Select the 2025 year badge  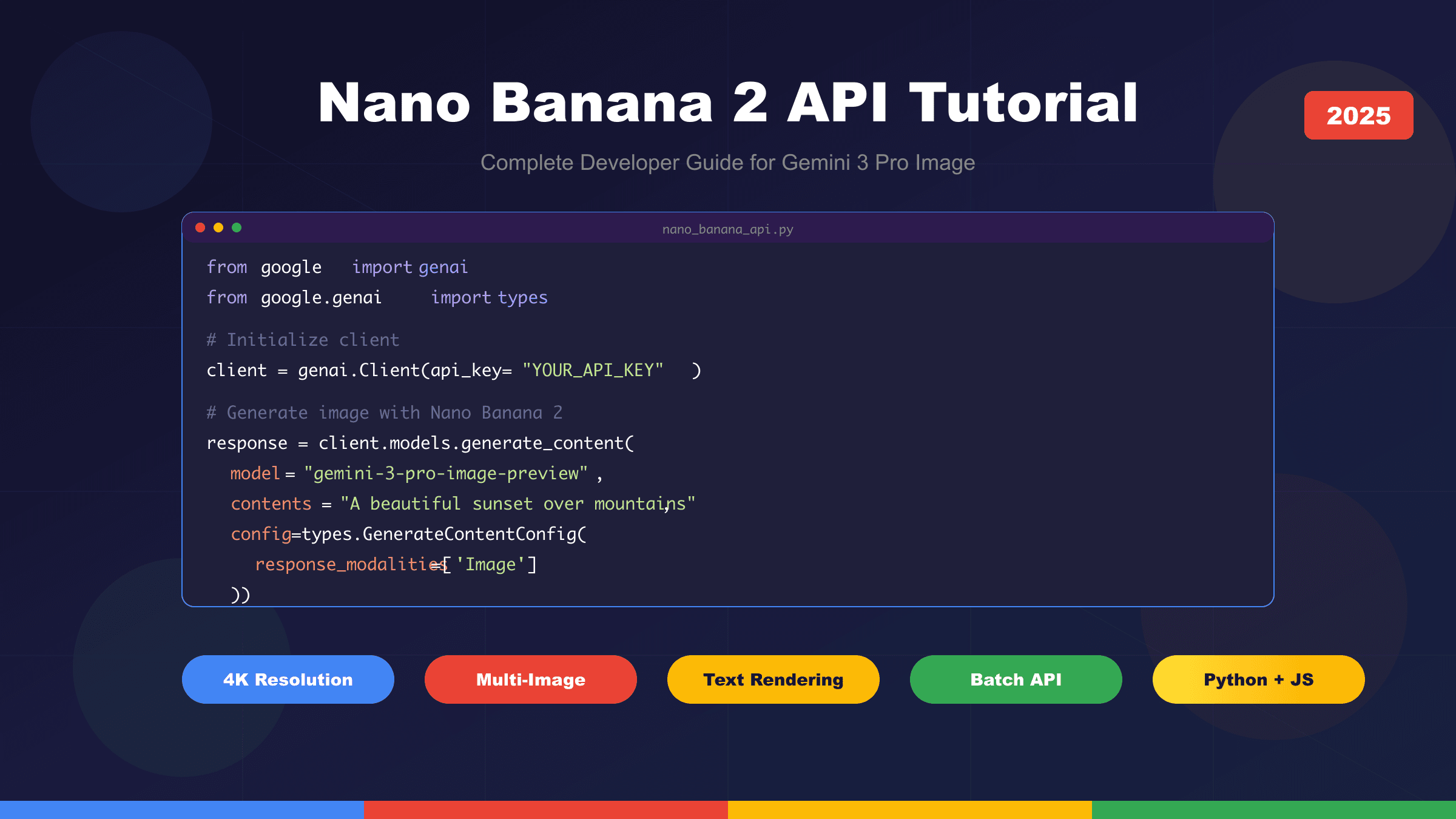[x=1359, y=115]
